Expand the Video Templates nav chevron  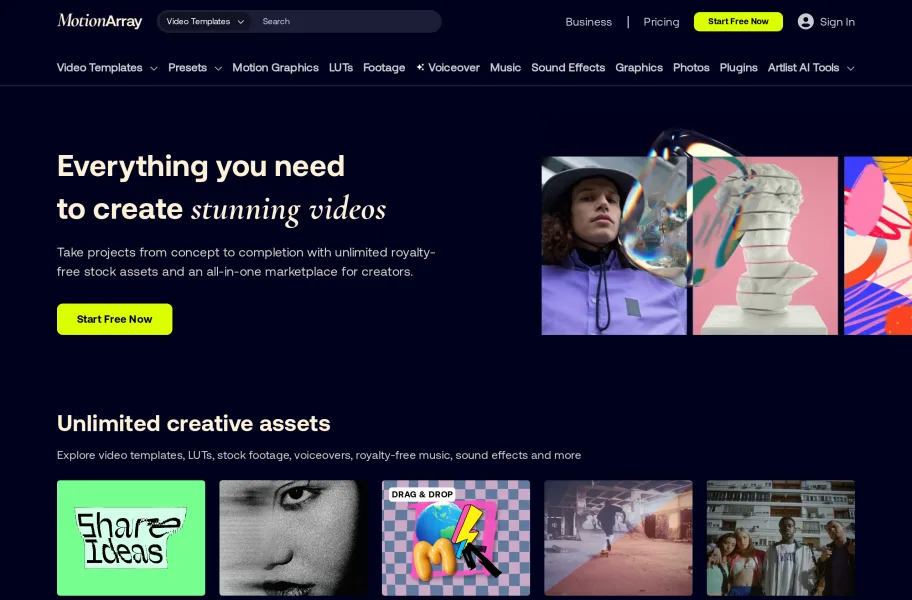click(154, 68)
